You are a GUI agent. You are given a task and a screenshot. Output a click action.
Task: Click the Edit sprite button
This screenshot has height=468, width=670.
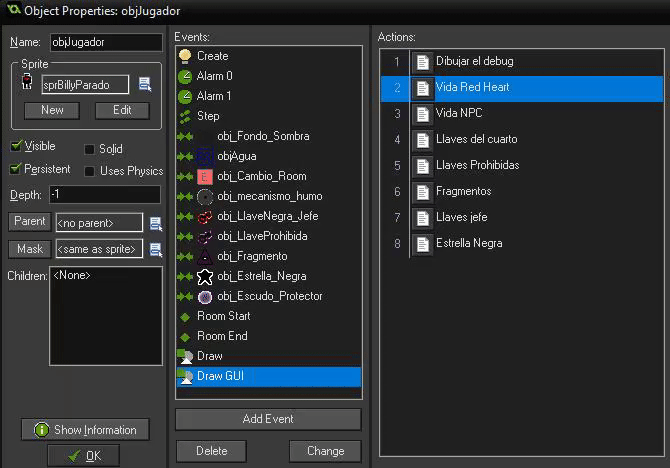click(122, 110)
